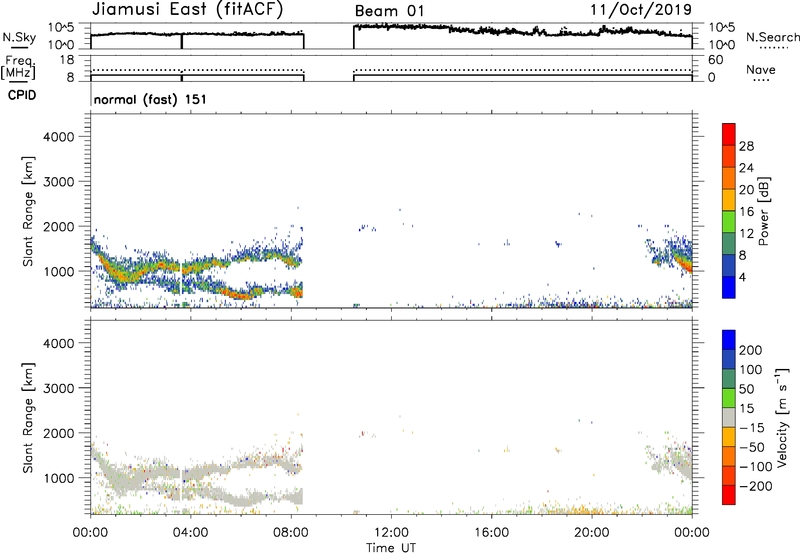
Task: Click the gray segment of the velocity colorbar
Action: pyautogui.click(x=729, y=417)
